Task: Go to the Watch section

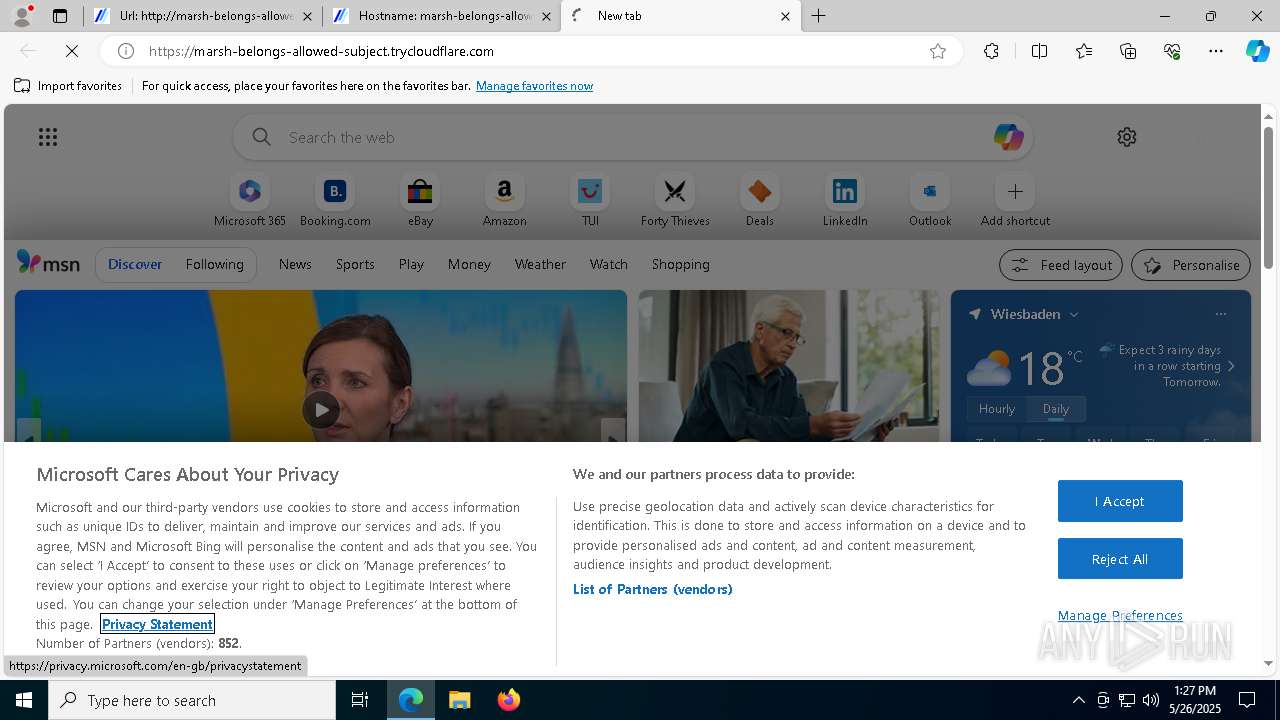Action: tap(609, 264)
